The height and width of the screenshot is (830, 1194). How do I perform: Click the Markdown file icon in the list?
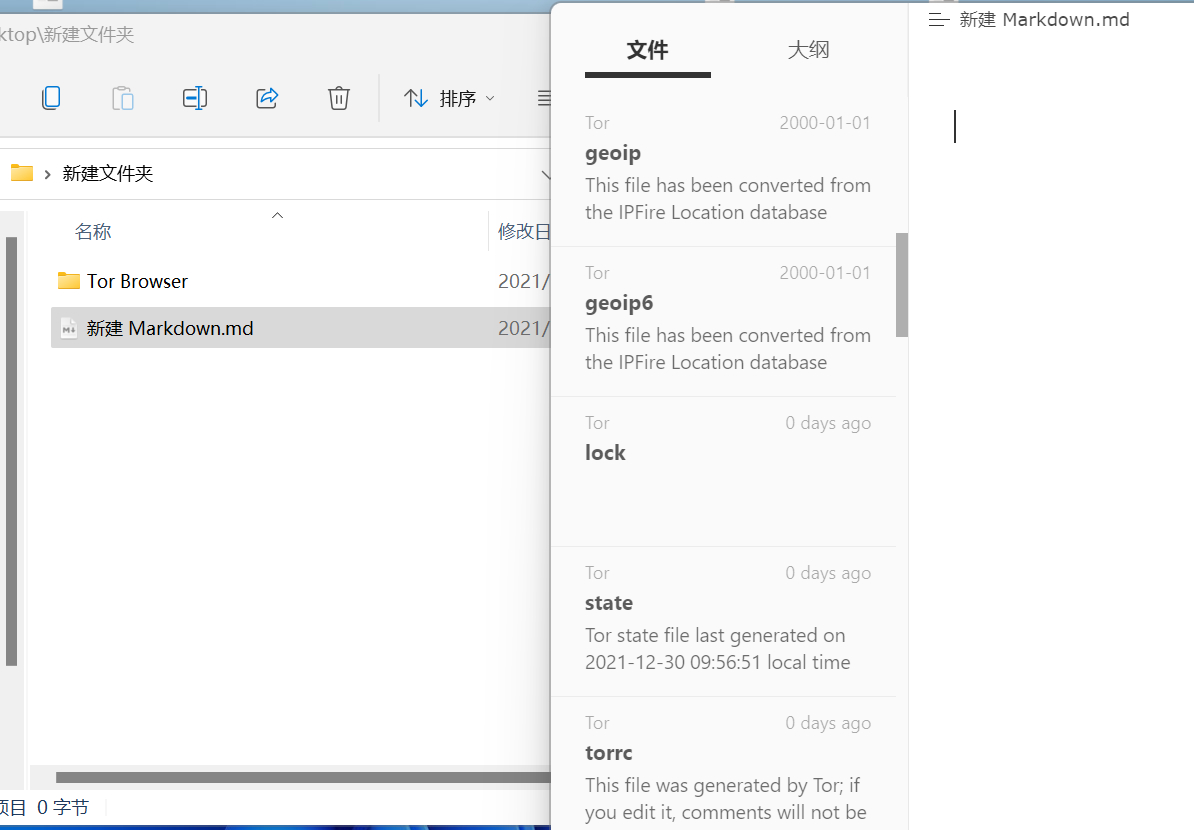tap(69, 328)
